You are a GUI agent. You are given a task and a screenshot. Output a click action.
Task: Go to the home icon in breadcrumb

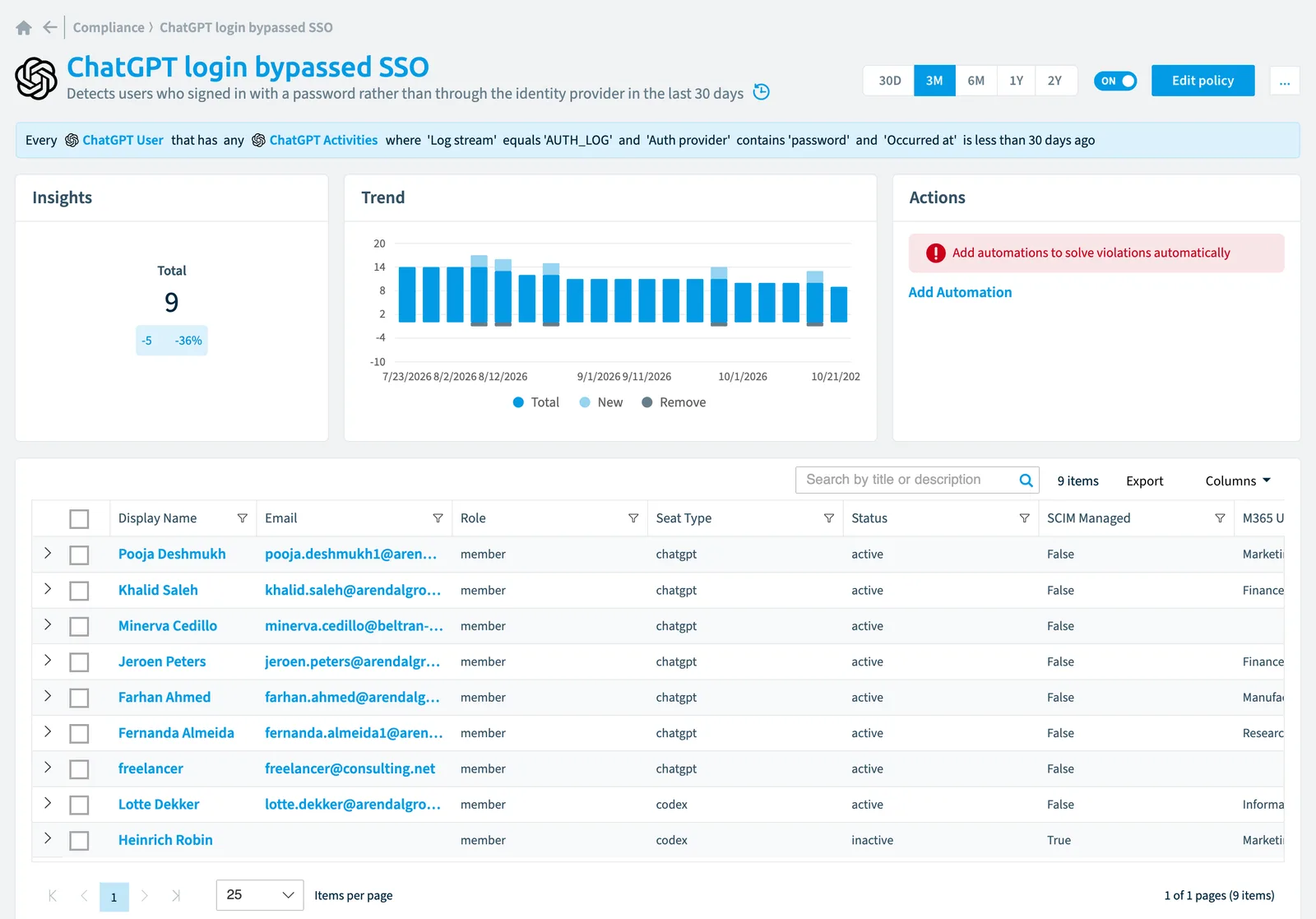tap(24, 28)
